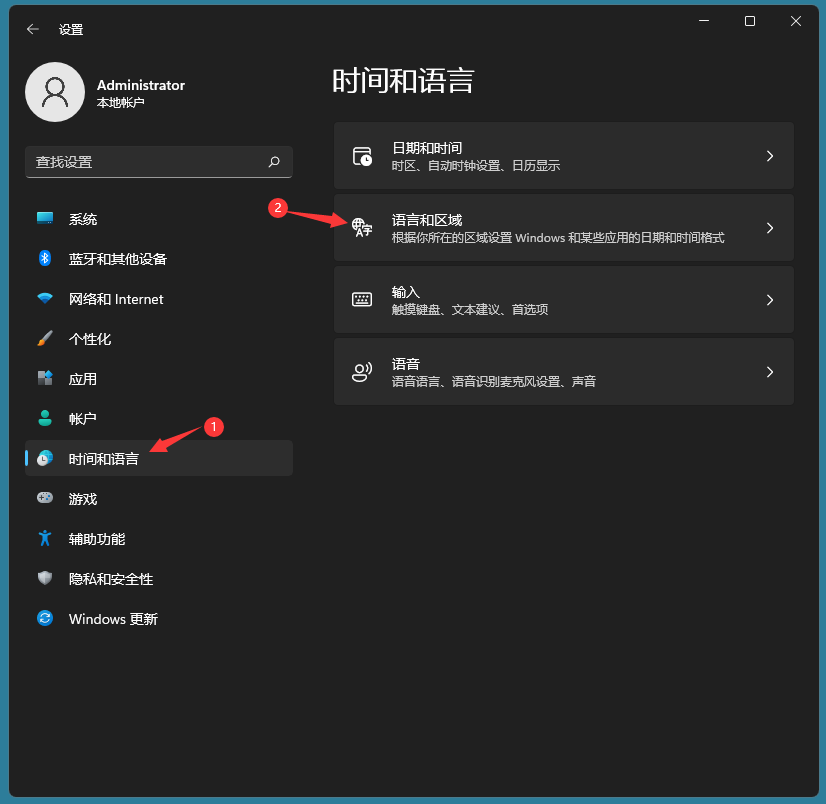The width and height of the screenshot is (826, 804).
Task: Select 应用 in the sidebar
Action: 159,379
